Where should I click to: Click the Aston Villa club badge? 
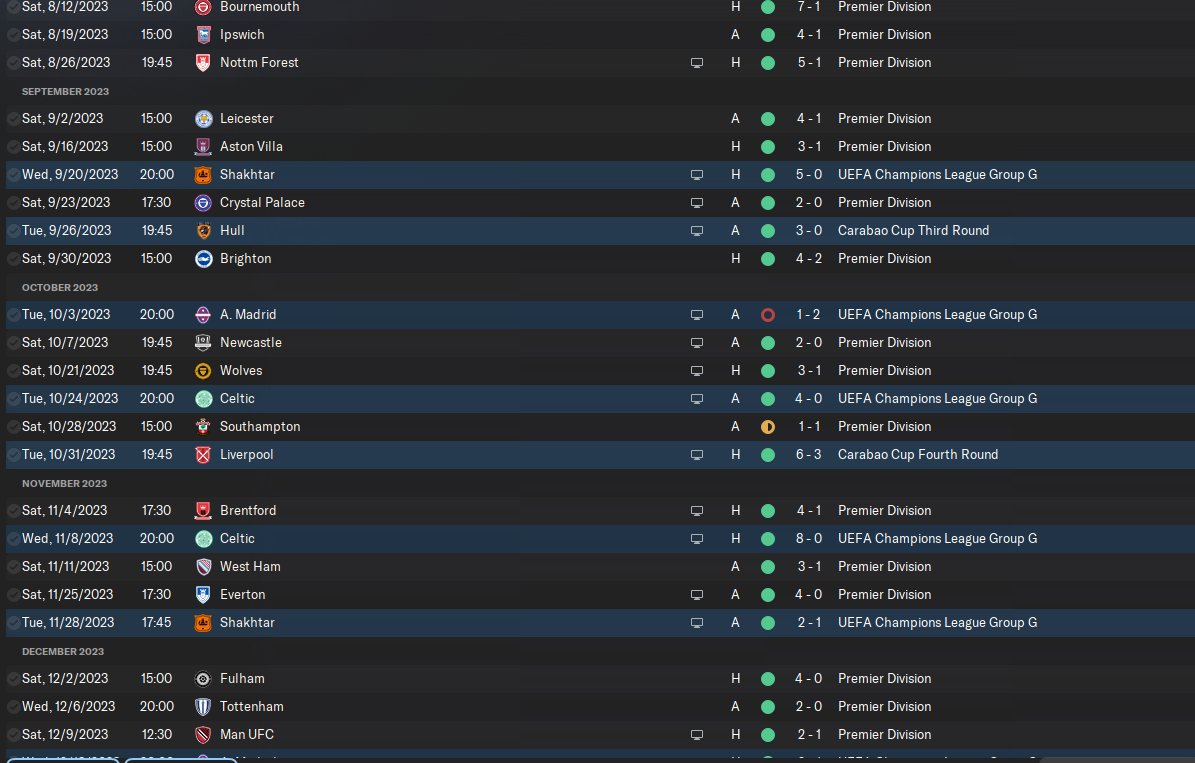(x=203, y=146)
